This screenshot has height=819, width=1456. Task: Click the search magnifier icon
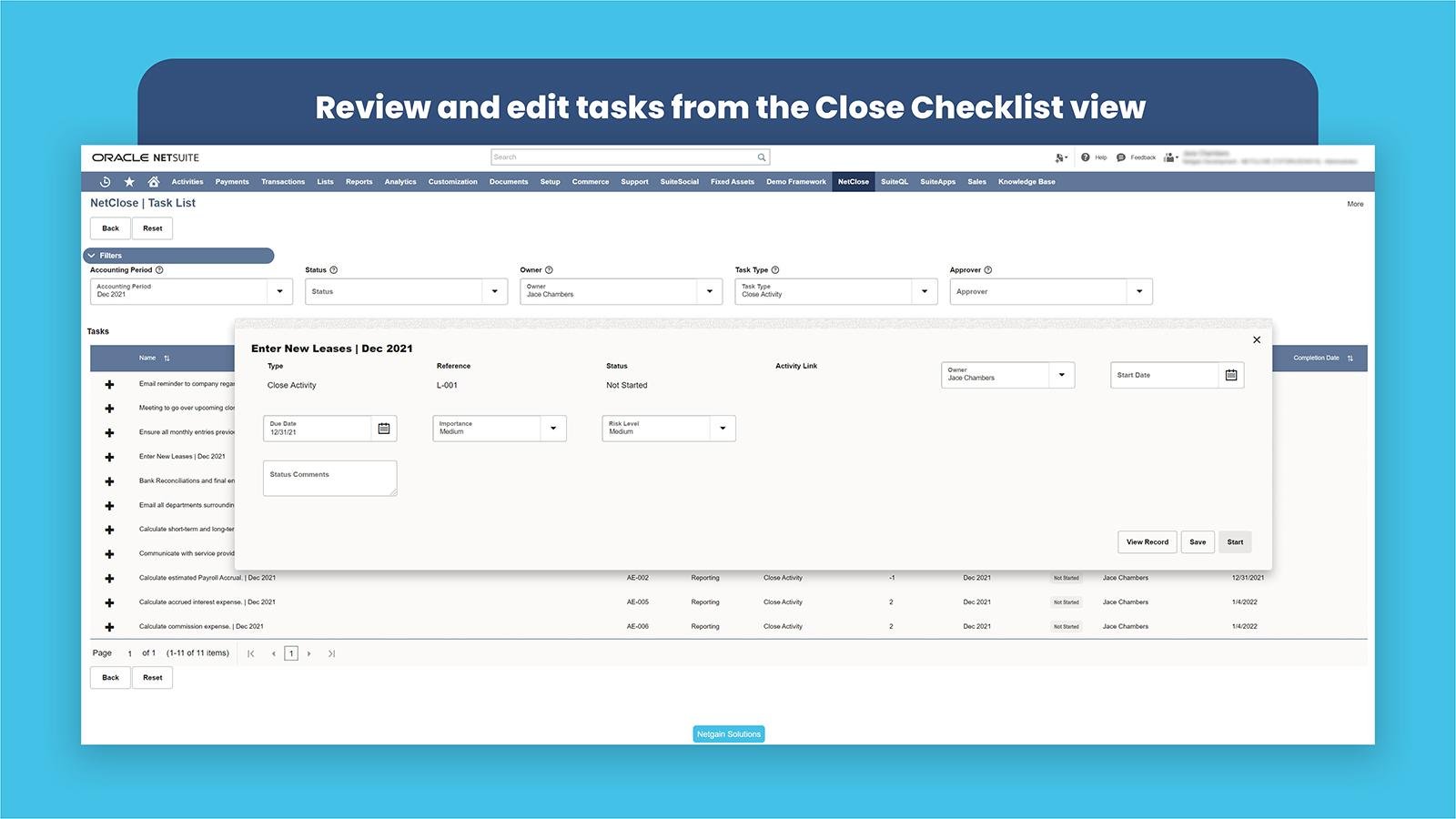763,157
